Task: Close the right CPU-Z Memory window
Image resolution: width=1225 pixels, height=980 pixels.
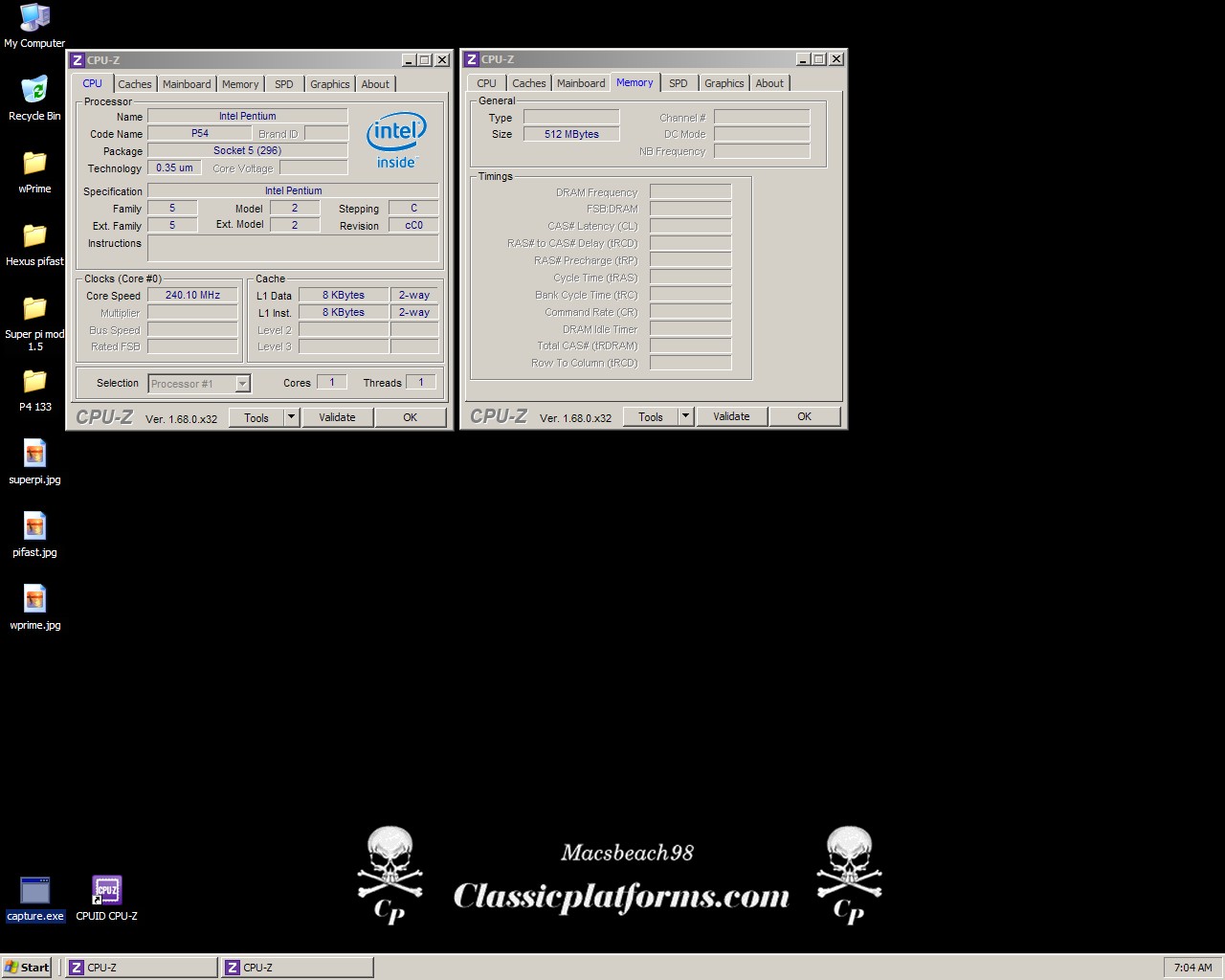Action: 836,59
